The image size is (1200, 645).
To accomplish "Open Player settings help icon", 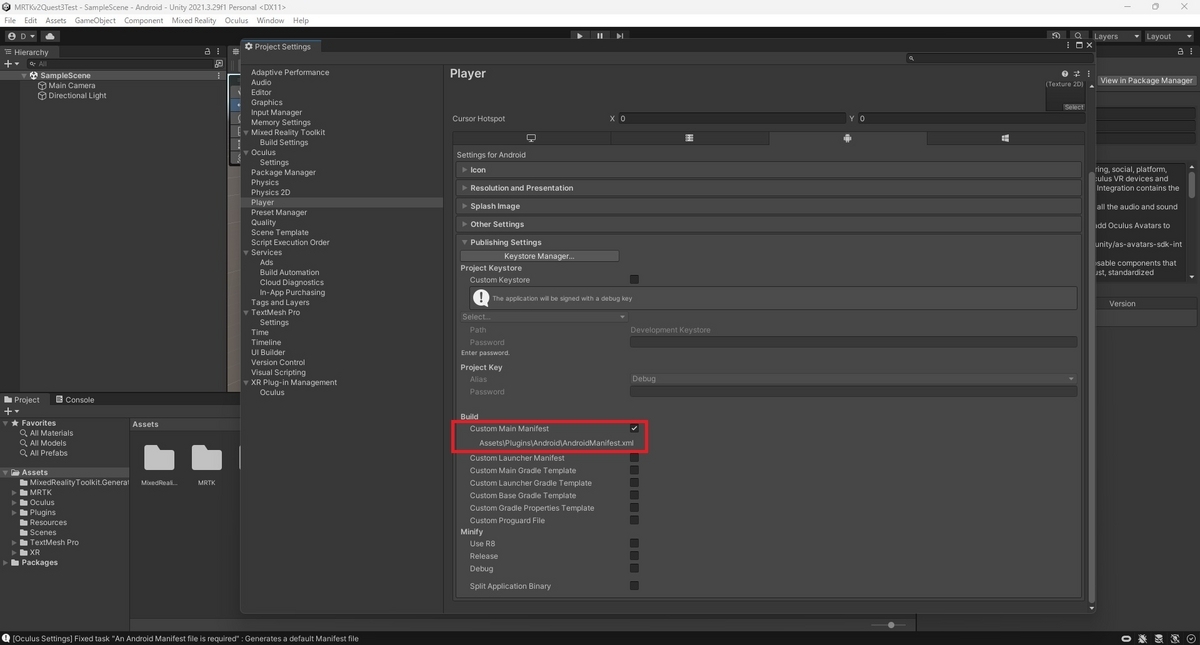I will click(1065, 73).
